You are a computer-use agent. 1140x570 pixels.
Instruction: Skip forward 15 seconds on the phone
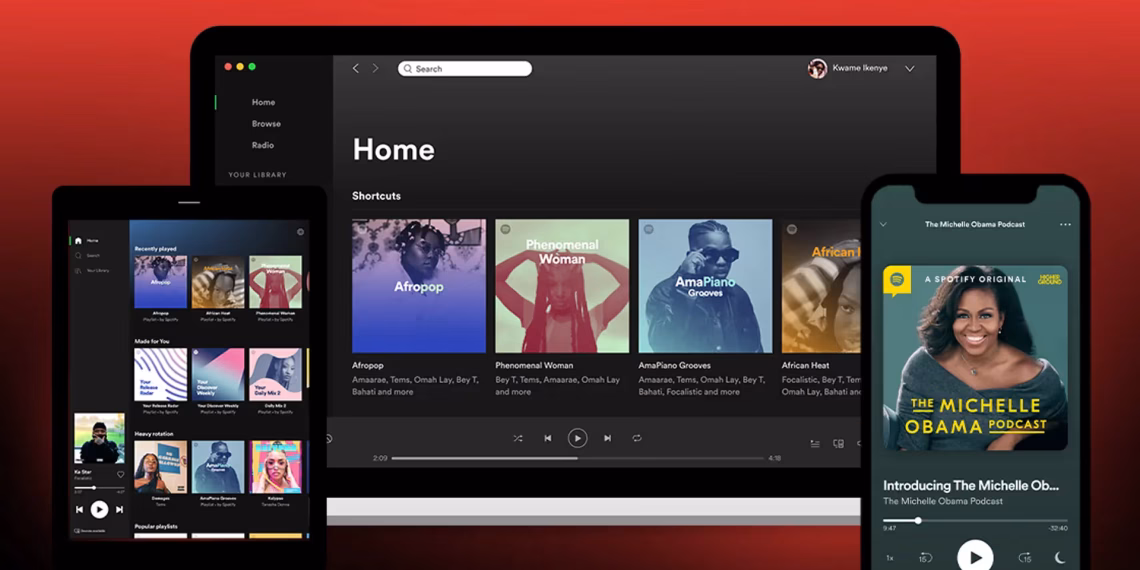(1025, 558)
